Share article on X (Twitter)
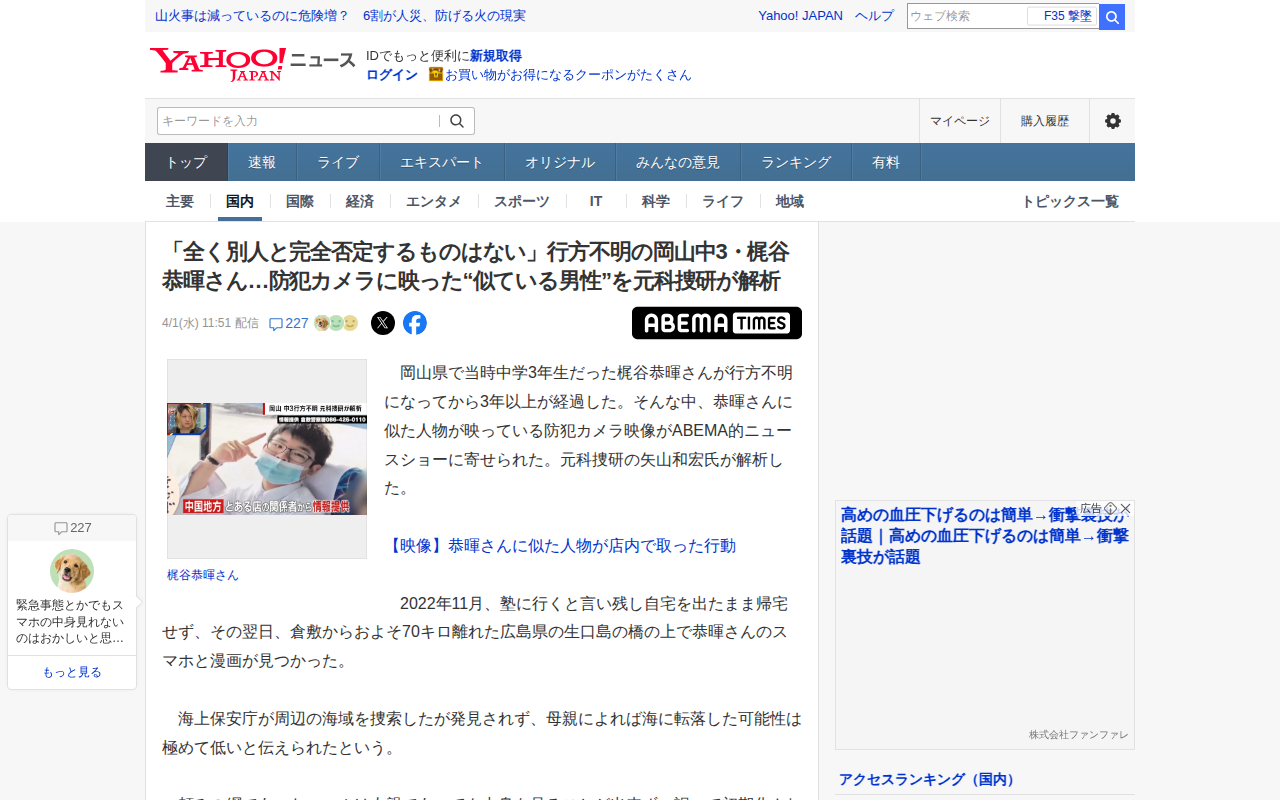1280x800 pixels. (x=383, y=323)
